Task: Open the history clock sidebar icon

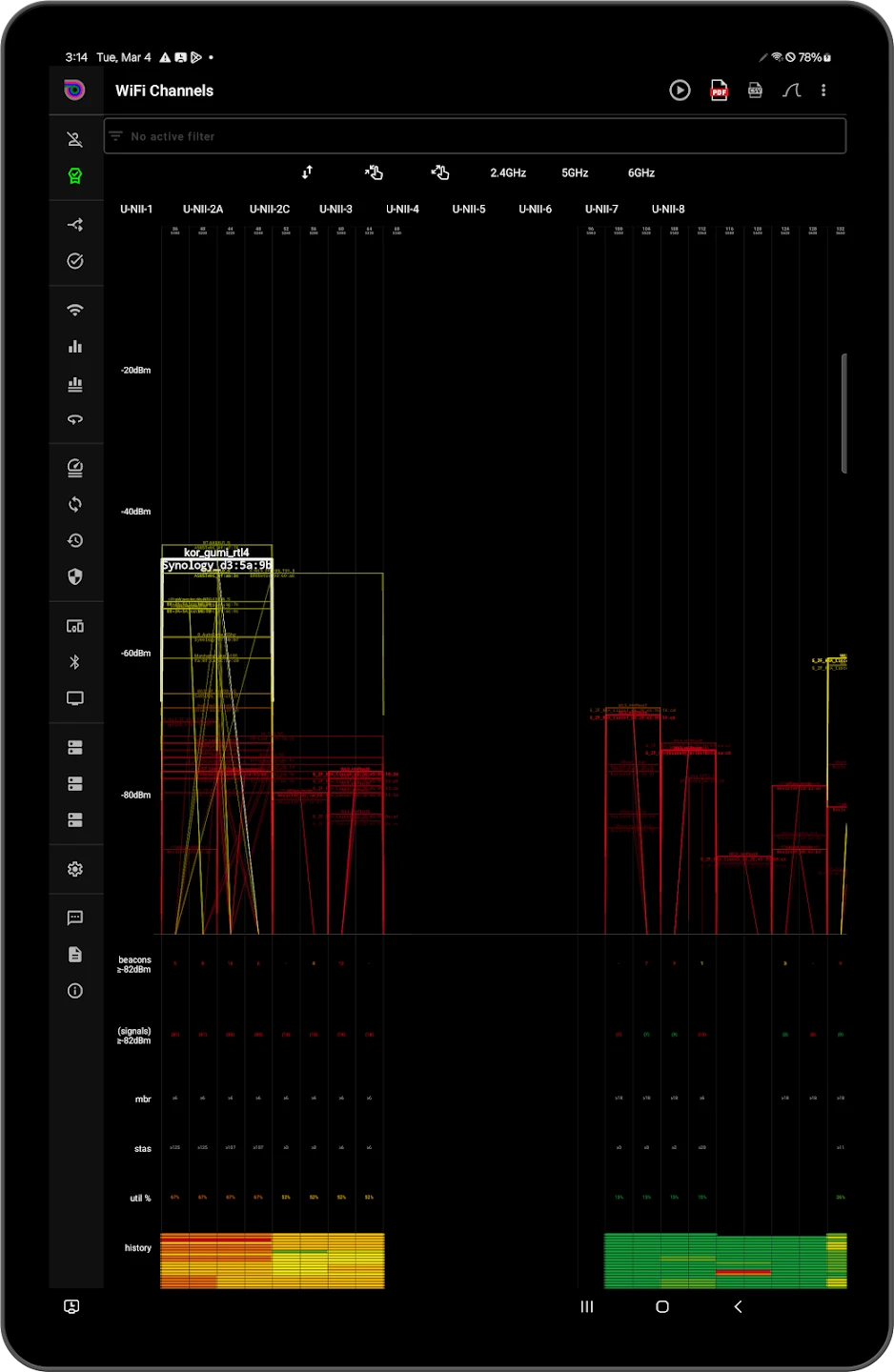Action: [x=75, y=540]
